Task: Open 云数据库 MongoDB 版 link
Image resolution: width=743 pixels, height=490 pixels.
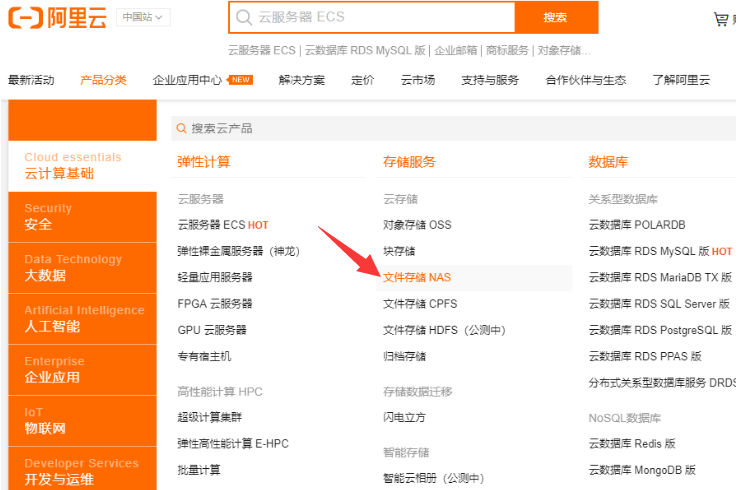Action: click(x=642, y=470)
